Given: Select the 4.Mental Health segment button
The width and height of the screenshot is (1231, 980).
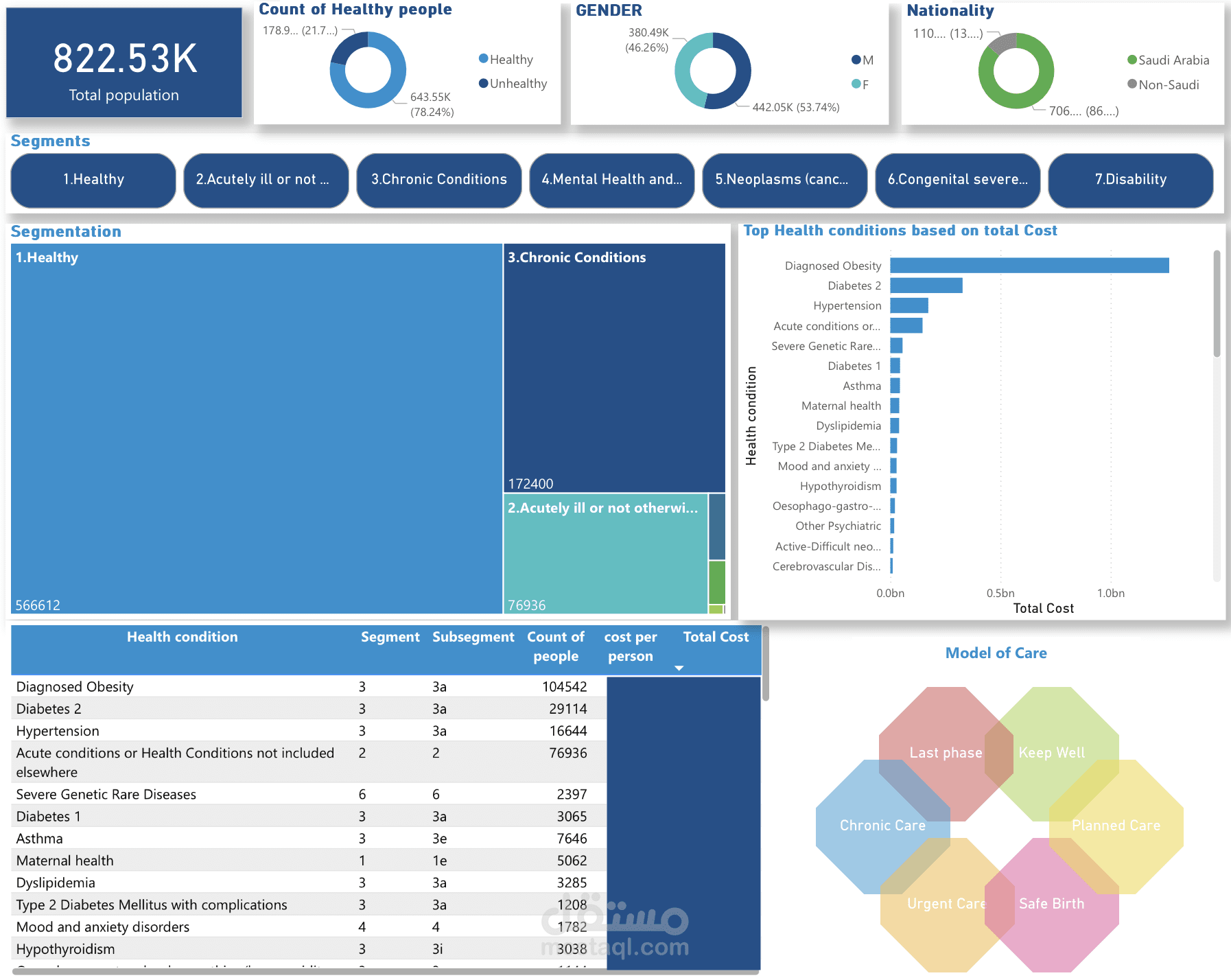Looking at the screenshot, I should 612,180.
